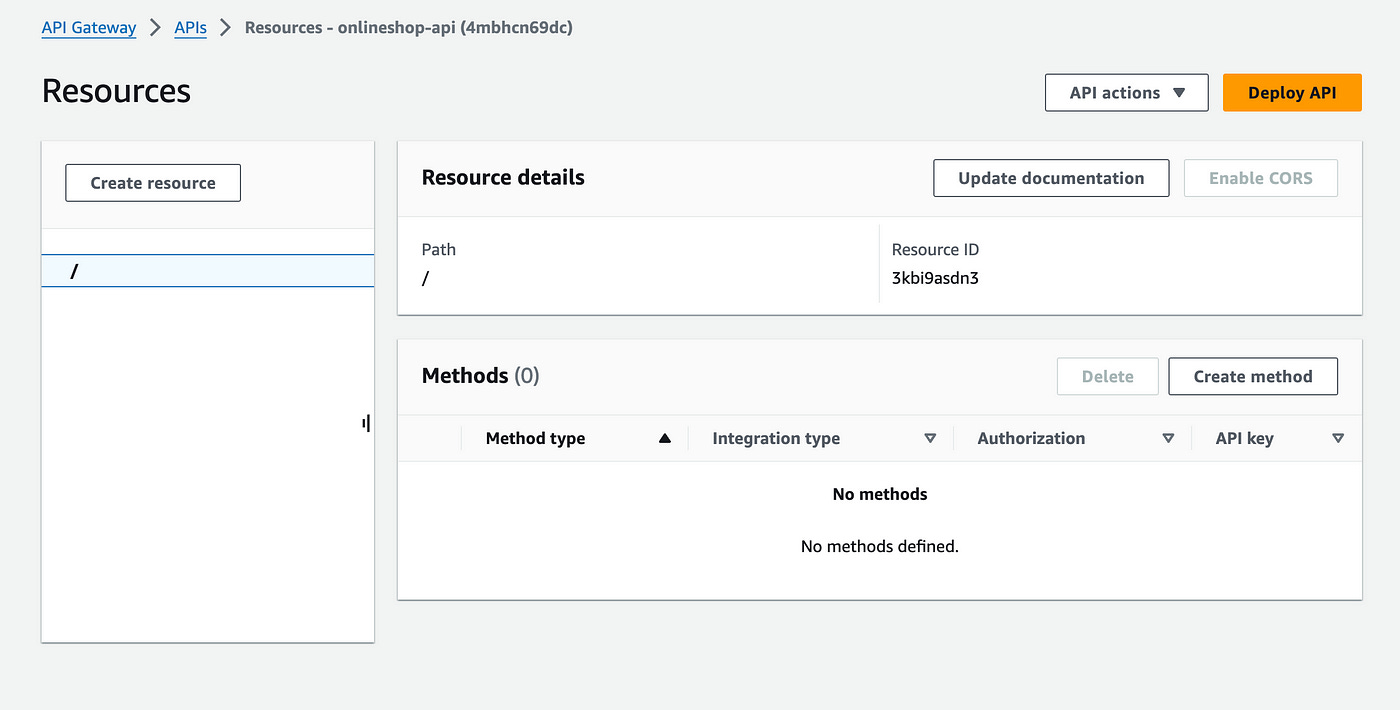Click the Resource ID value 3kbi9asdn3
The width and height of the screenshot is (1400, 710).
tap(935, 278)
